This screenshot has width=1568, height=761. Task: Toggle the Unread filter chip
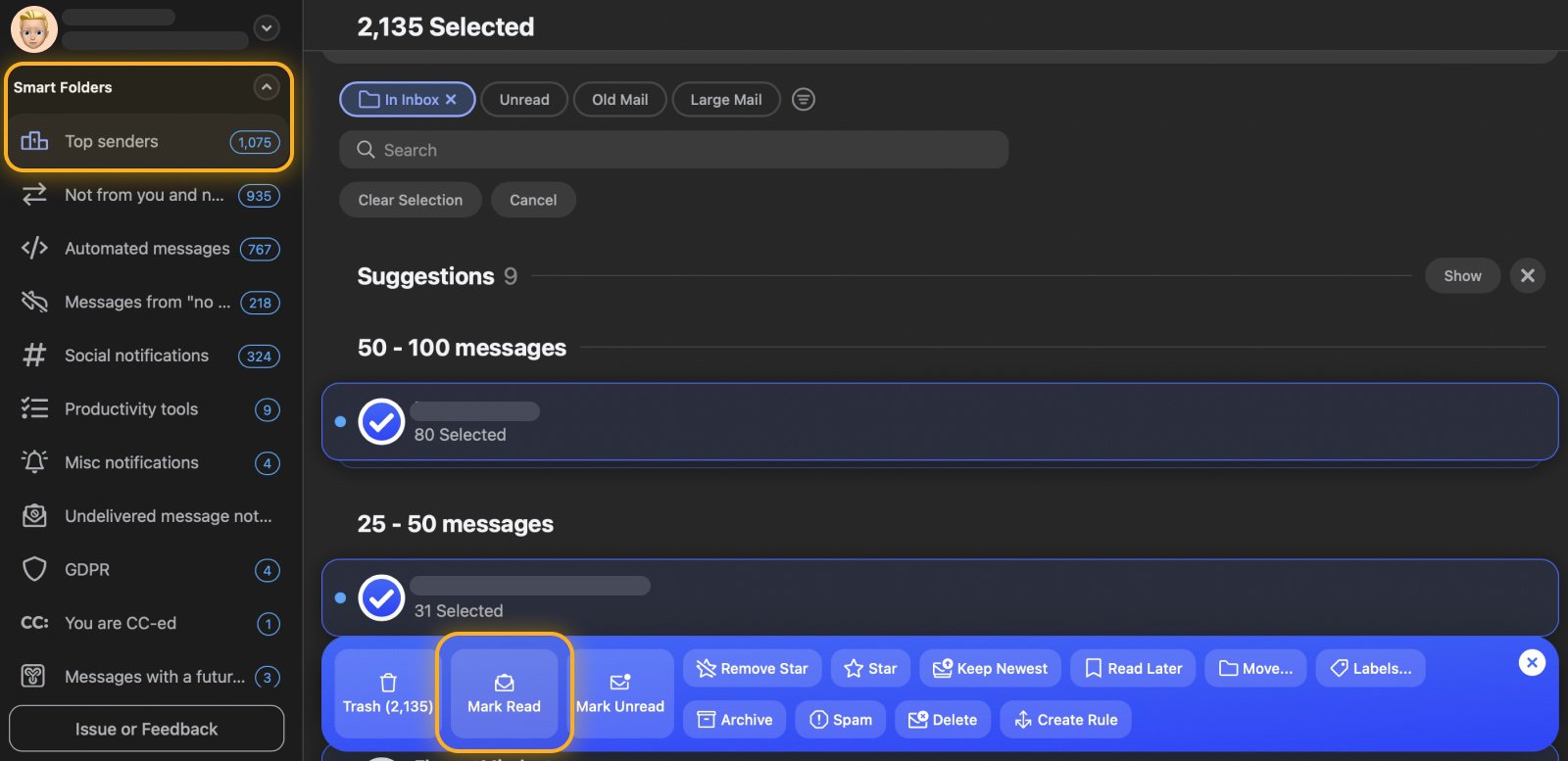(x=524, y=100)
